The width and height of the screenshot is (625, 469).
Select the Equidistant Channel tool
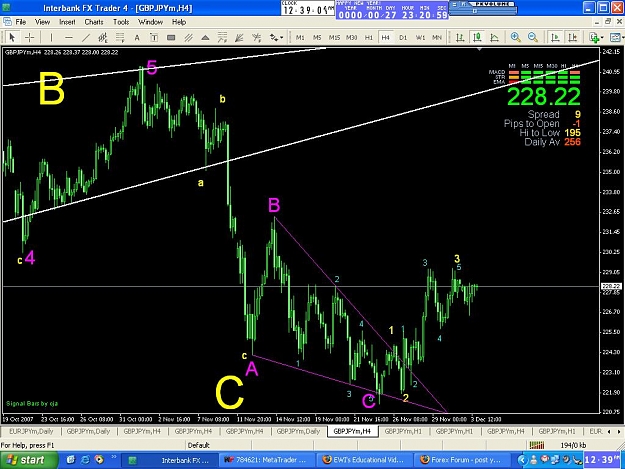(x=103, y=37)
